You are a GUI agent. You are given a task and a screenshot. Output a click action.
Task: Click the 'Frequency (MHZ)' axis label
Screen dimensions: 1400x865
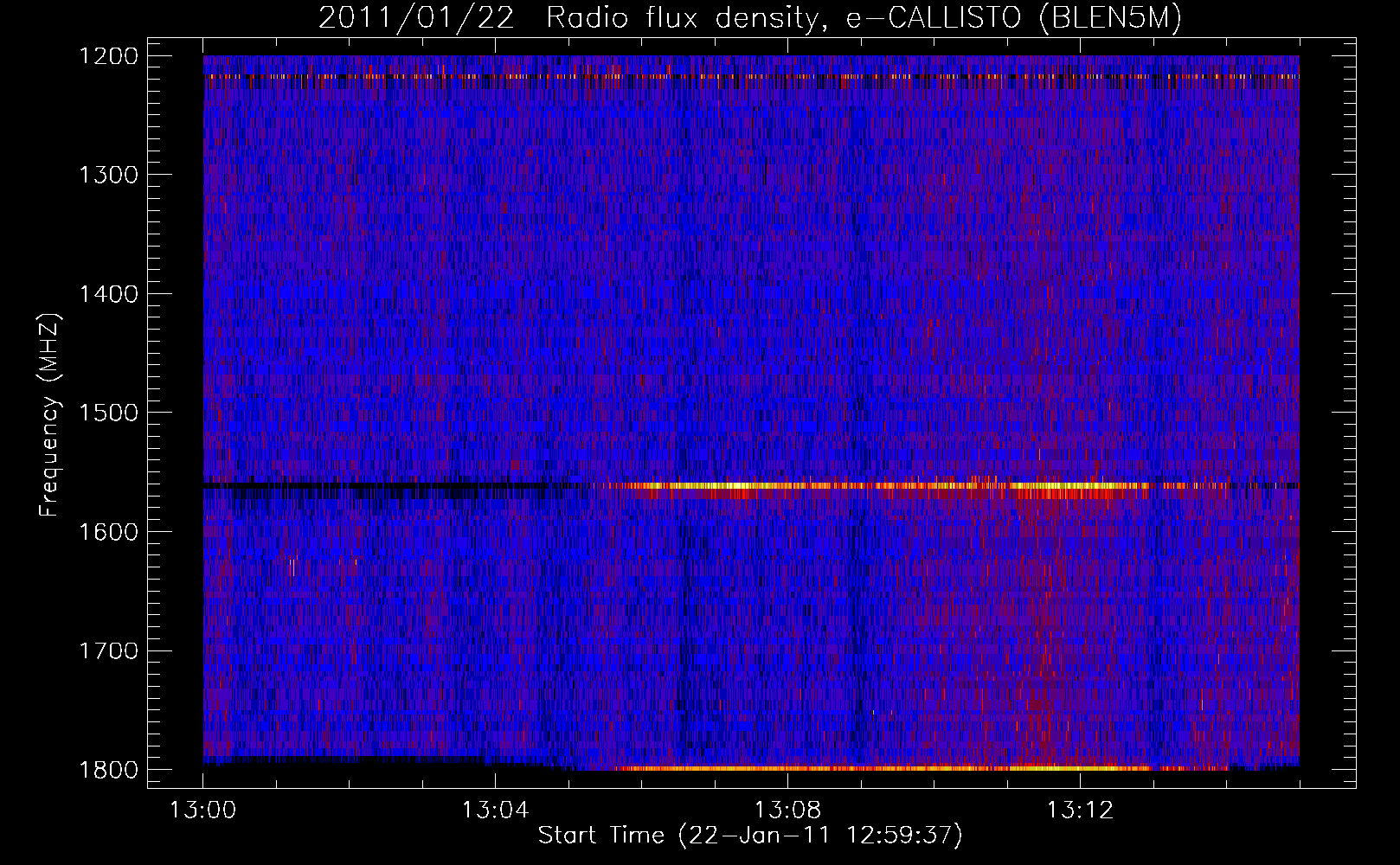tap(50, 414)
